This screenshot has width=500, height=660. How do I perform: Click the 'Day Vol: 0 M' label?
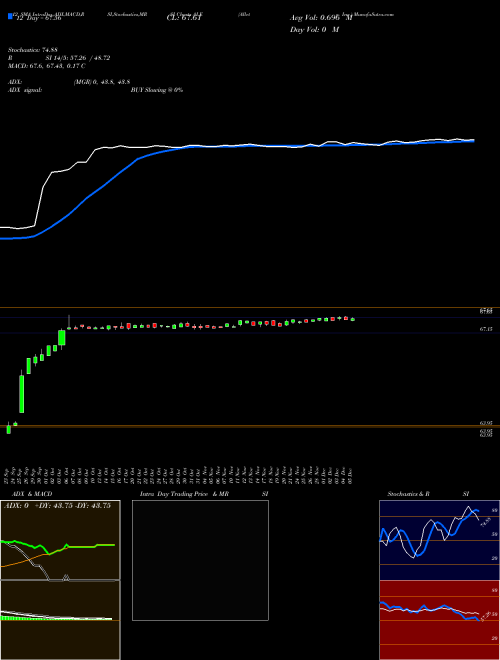(x=314, y=30)
